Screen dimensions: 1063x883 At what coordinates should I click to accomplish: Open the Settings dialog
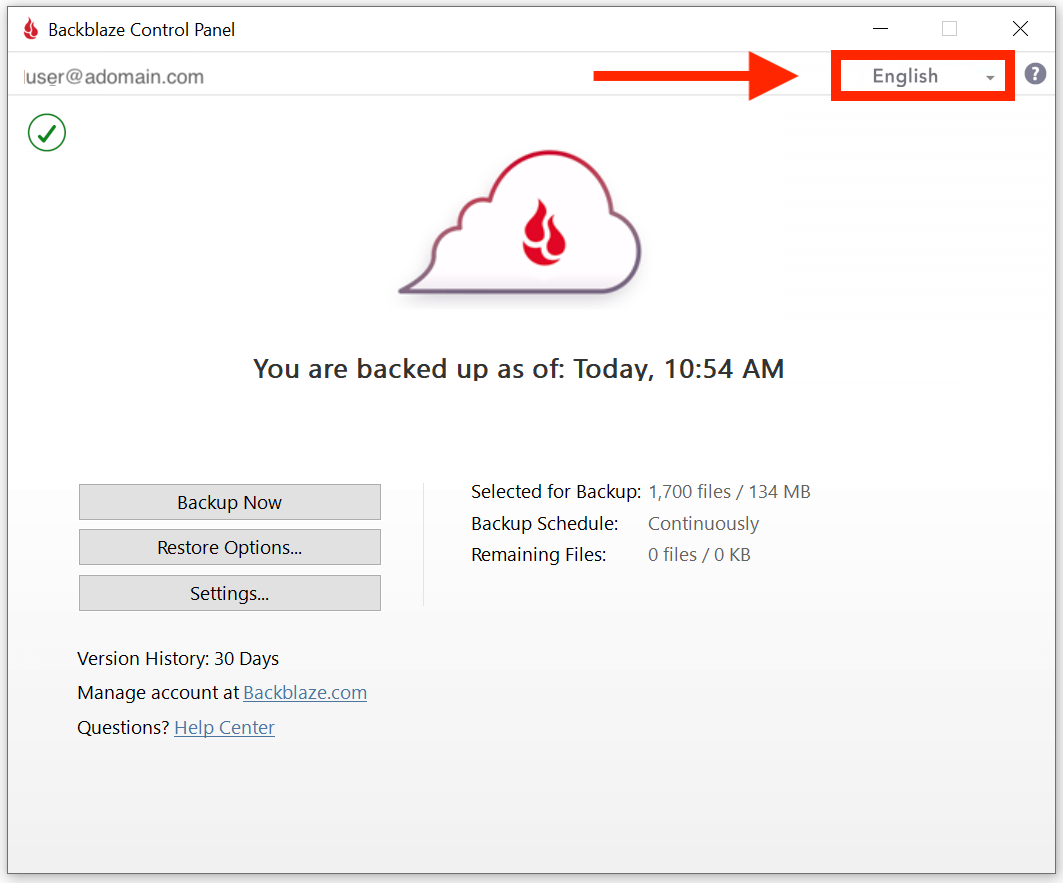(x=230, y=593)
